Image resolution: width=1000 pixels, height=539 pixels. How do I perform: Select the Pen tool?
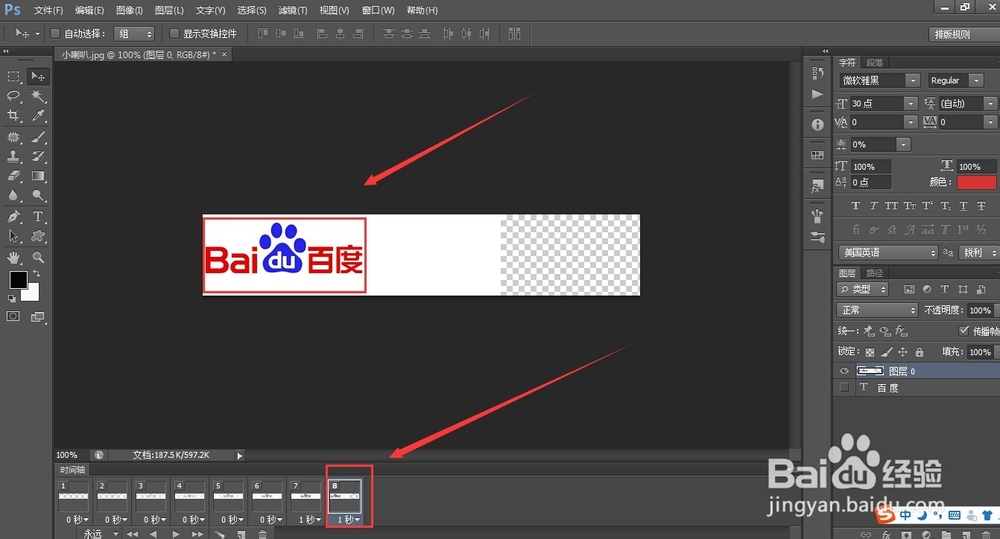click(13, 217)
